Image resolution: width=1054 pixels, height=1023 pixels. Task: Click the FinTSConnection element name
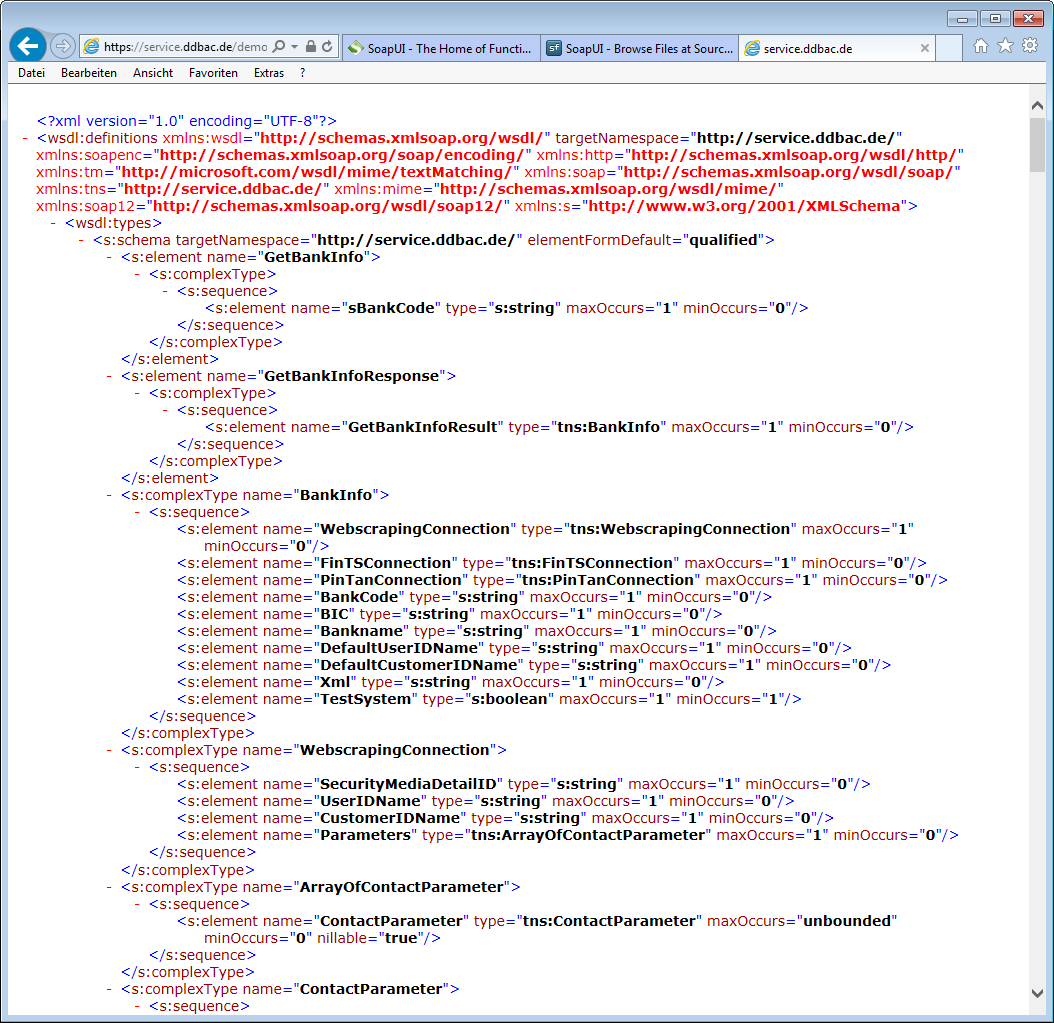pos(385,563)
